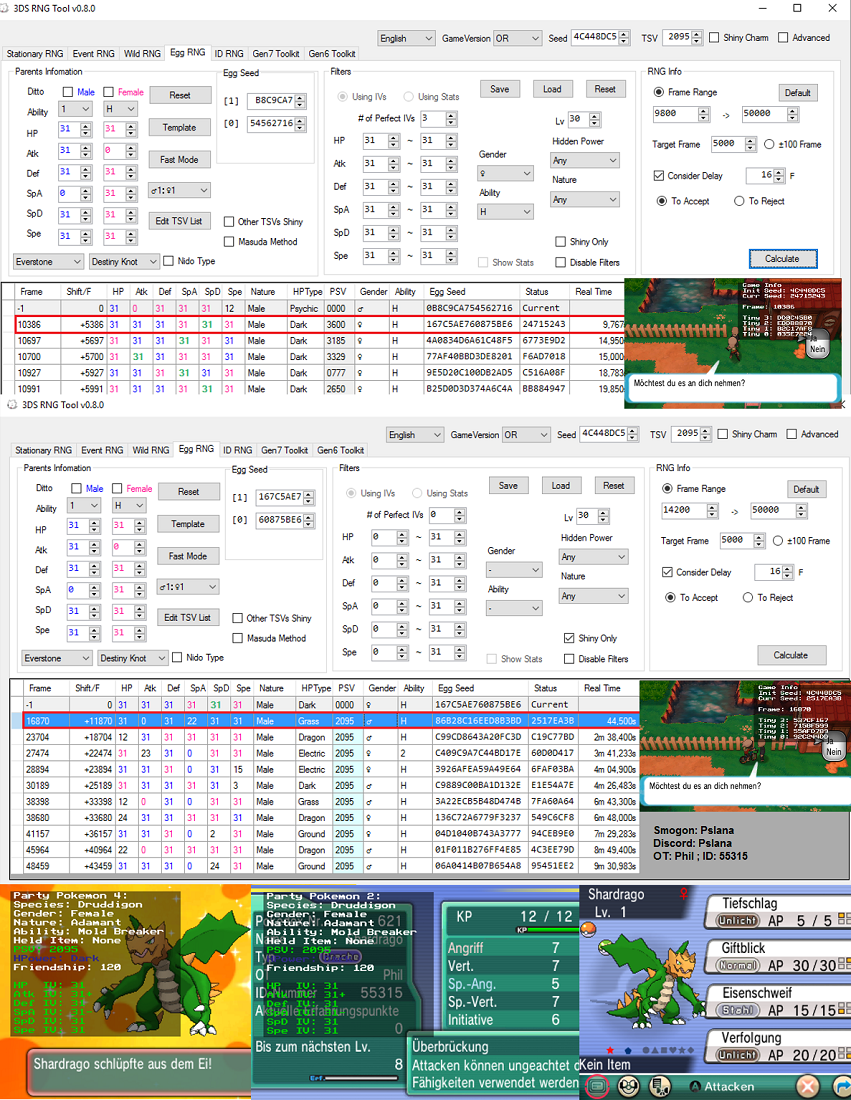
Task: Open the English language dropdown in the upper window
Action: (406, 39)
